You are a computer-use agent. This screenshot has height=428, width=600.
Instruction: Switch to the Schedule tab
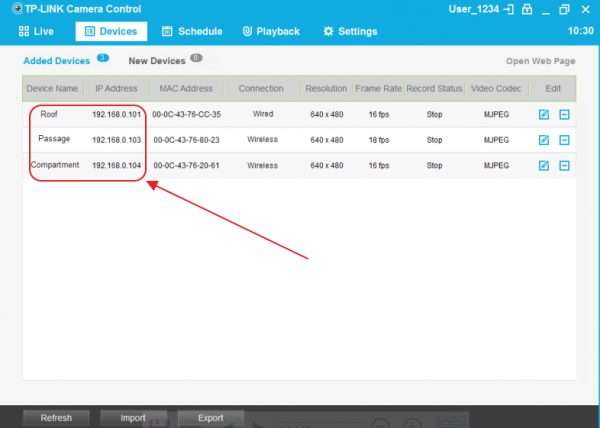point(192,31)
